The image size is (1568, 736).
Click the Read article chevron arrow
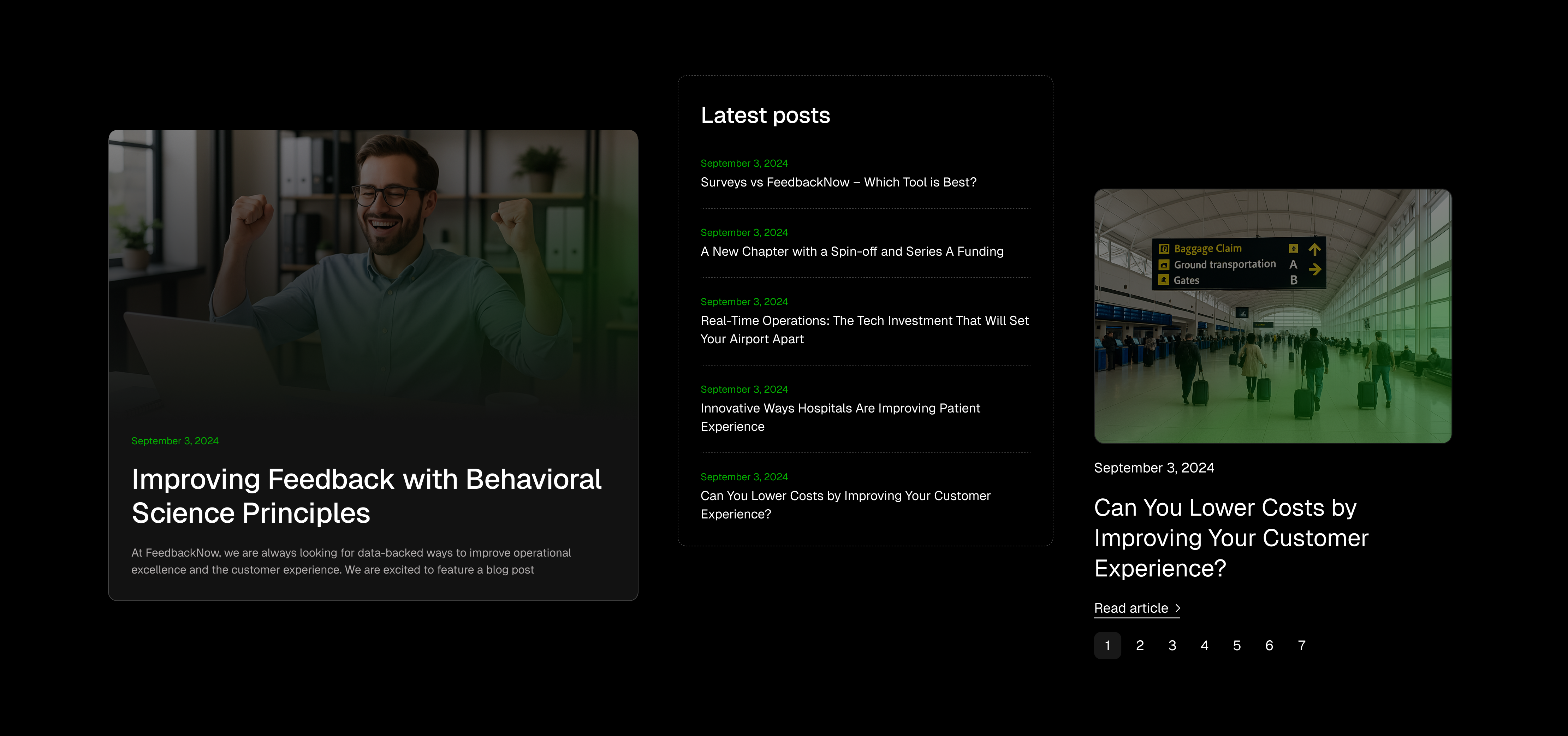tap(1178, 608)
